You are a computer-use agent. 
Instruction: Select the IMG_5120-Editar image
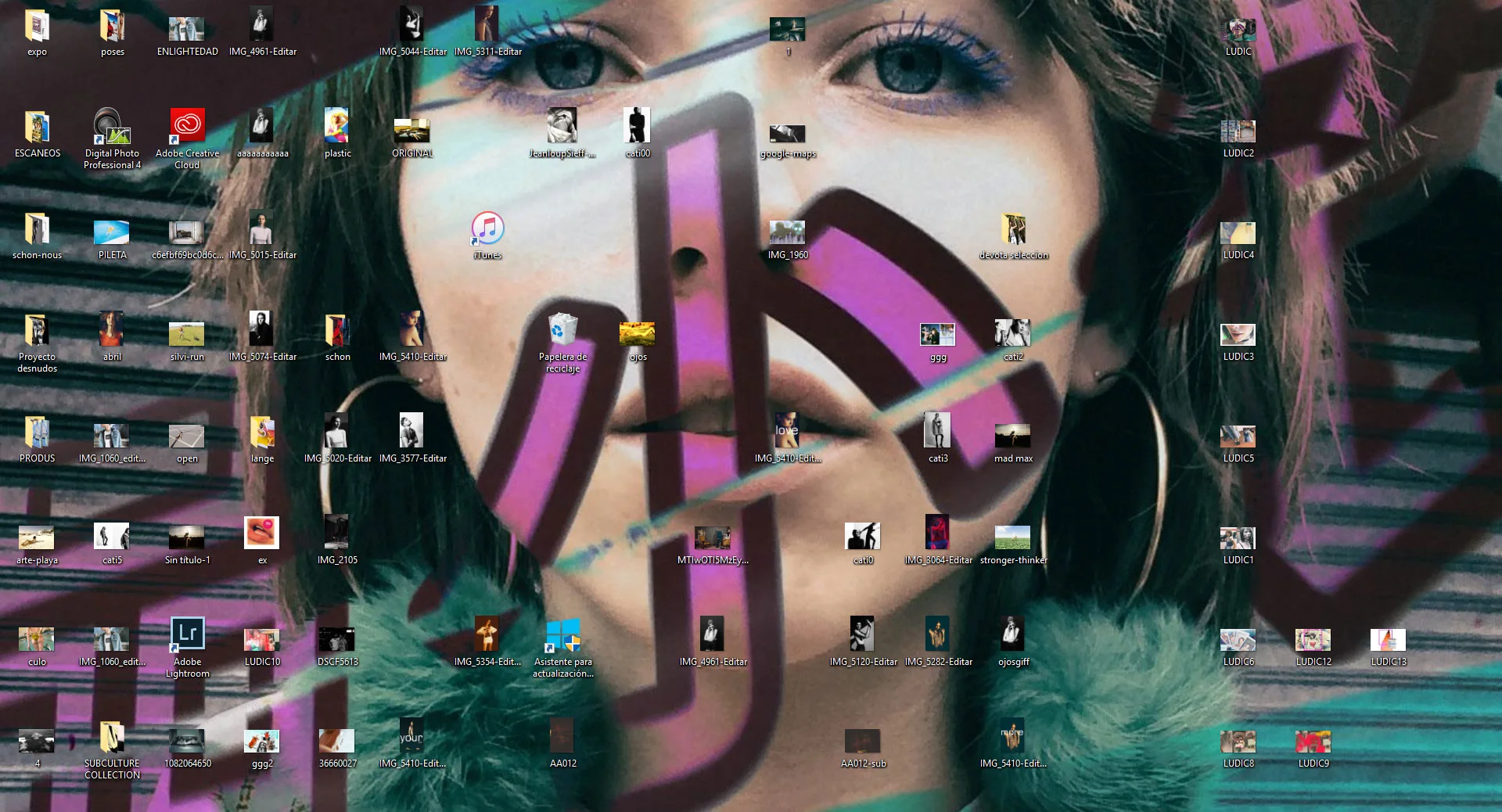(863, 634)
